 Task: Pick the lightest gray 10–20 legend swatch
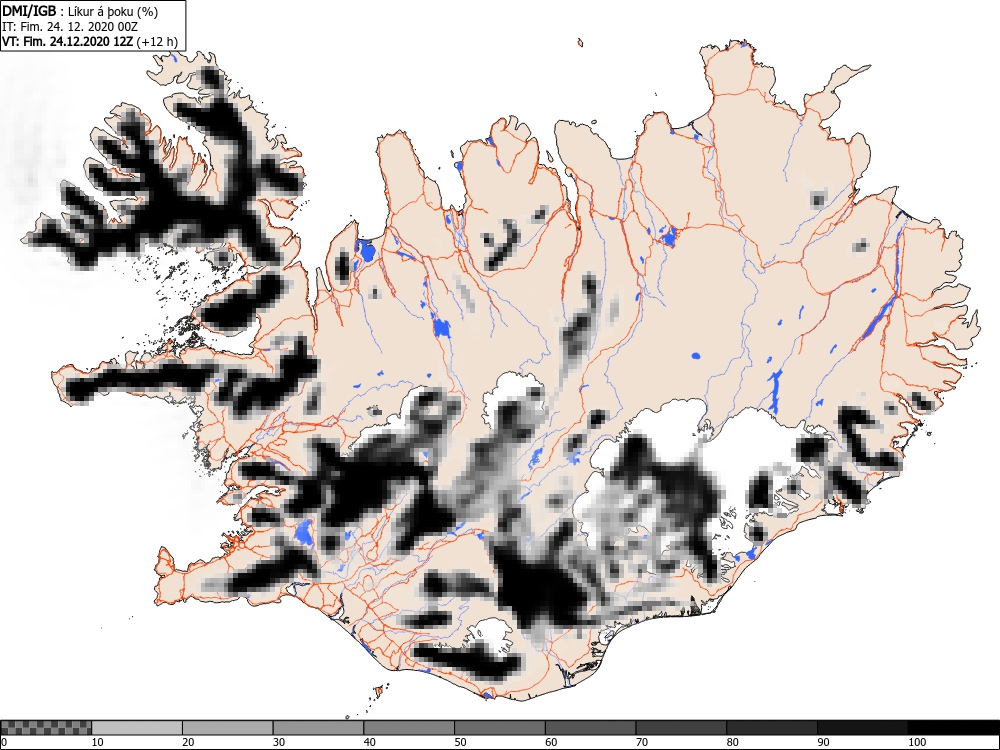[x=137, y=728]
